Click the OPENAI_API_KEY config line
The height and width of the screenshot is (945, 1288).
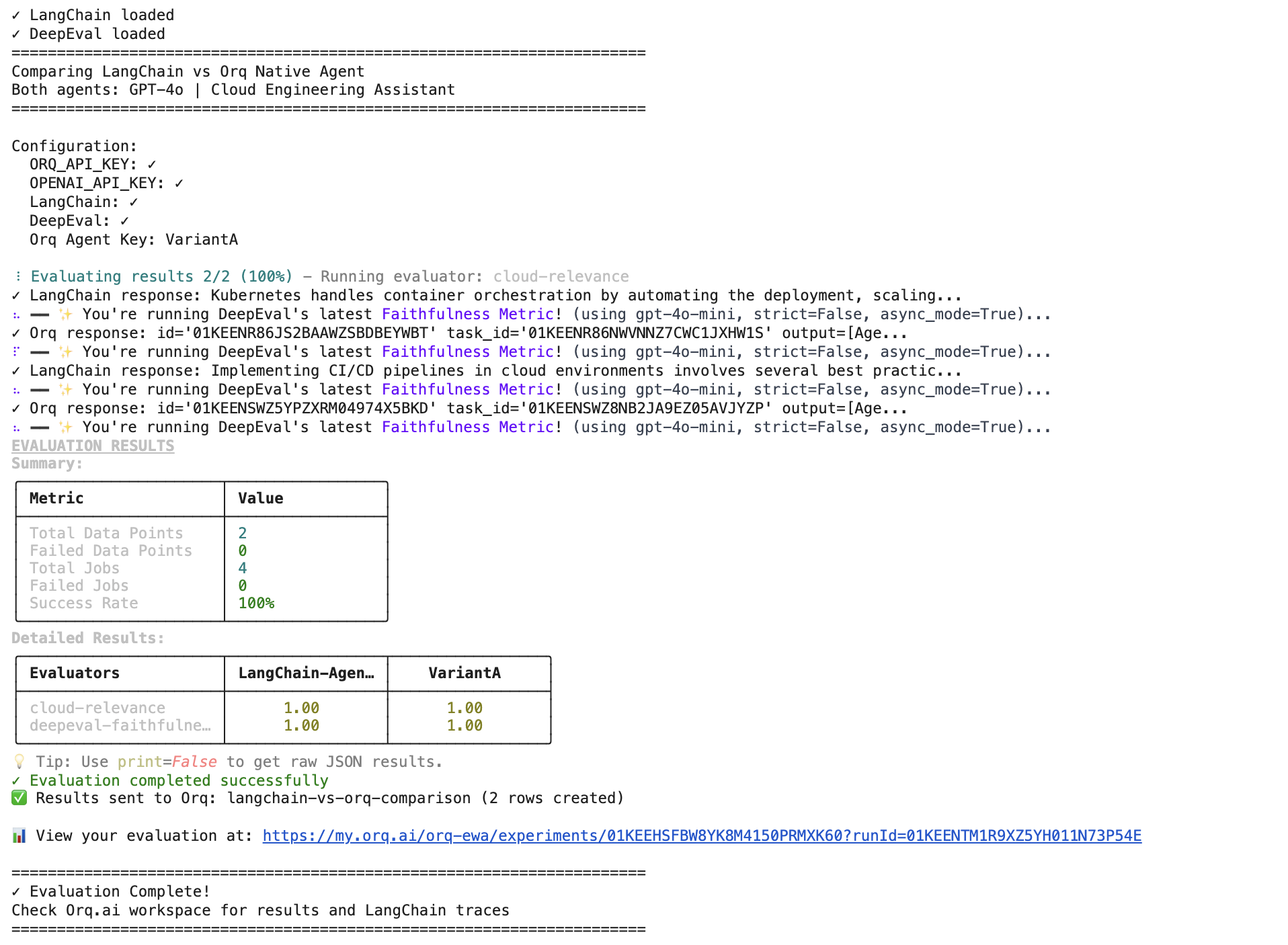coord(106,183)
